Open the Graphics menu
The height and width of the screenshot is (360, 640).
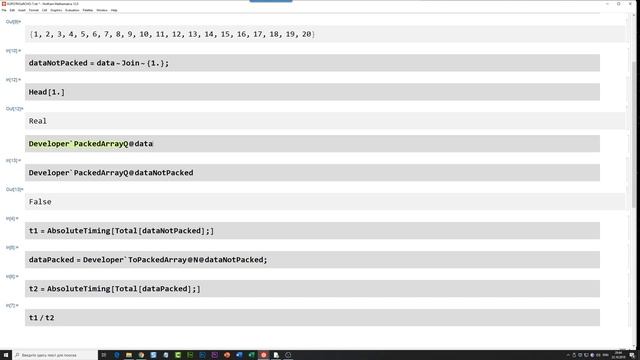[x=56, y=10]
